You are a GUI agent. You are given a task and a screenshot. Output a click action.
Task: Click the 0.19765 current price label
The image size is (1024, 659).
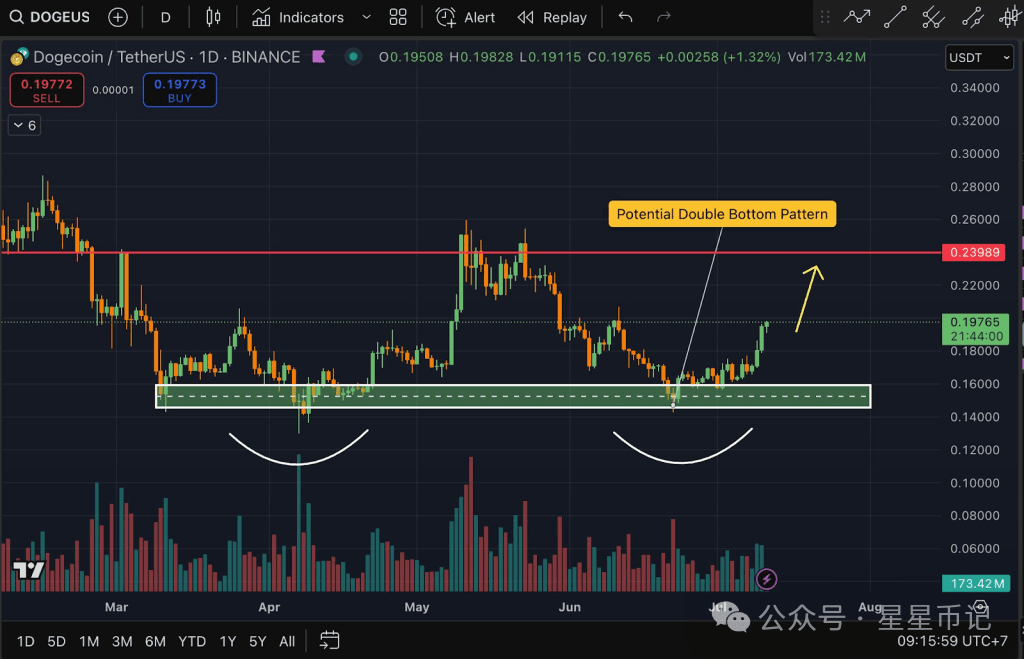pyautogui.click(x=975, y=329)
